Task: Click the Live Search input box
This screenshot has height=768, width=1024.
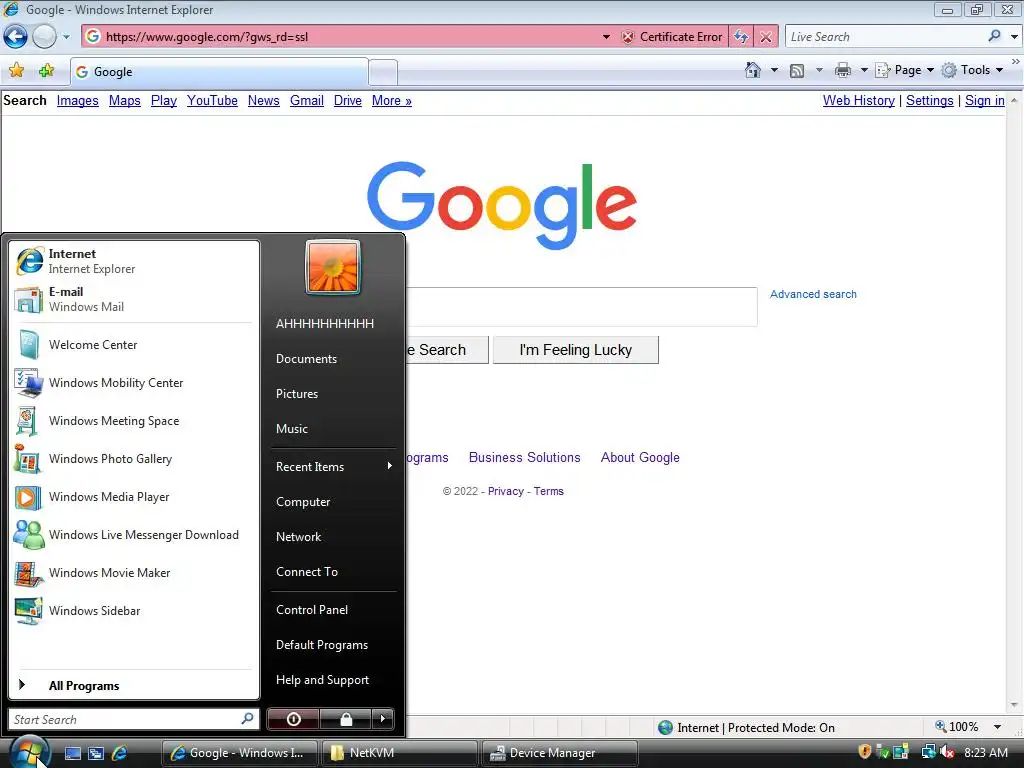Action: click(885, 37)
